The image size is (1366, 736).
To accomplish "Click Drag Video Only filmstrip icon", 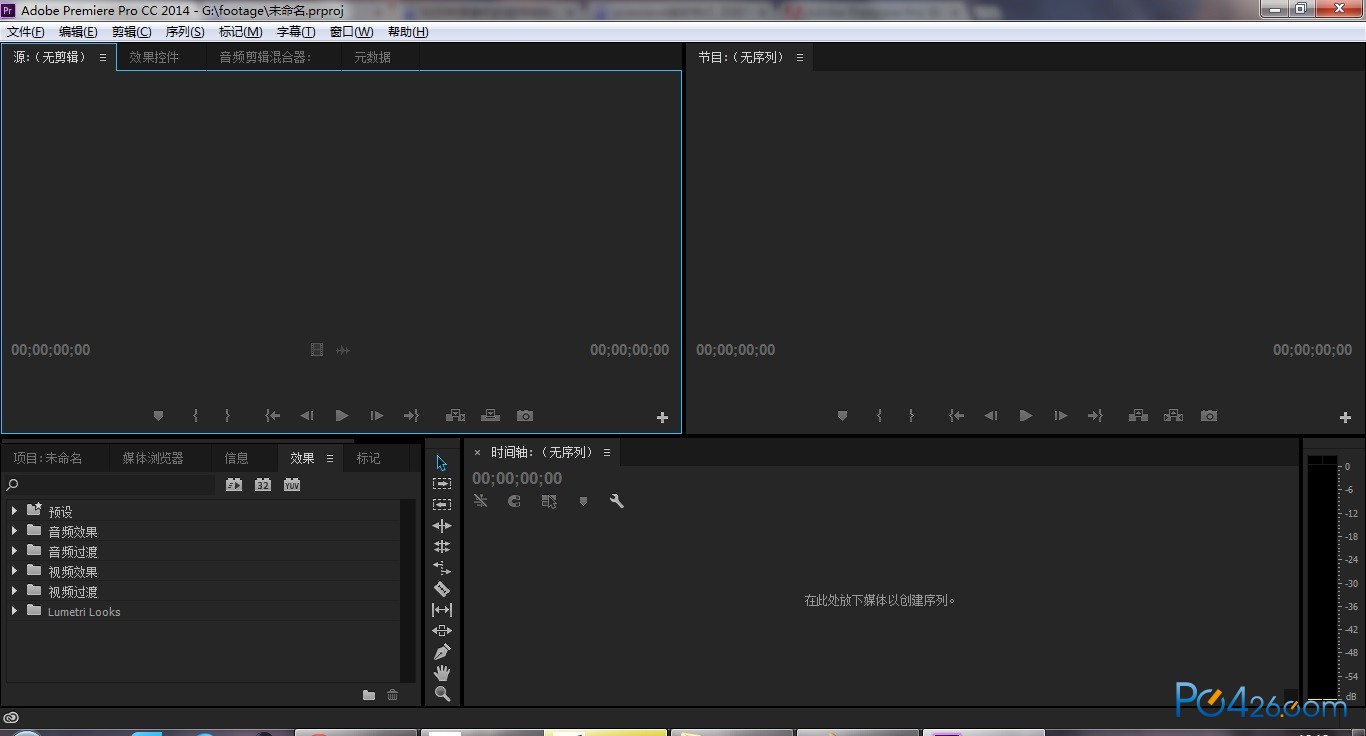I will point(317,350).
